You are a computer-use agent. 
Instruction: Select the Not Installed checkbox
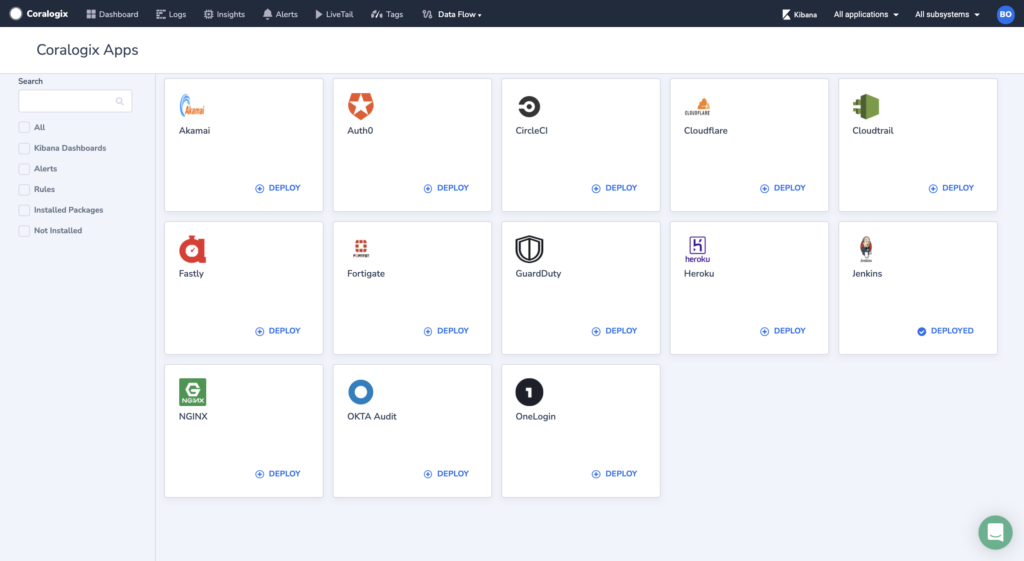(24, 231)
